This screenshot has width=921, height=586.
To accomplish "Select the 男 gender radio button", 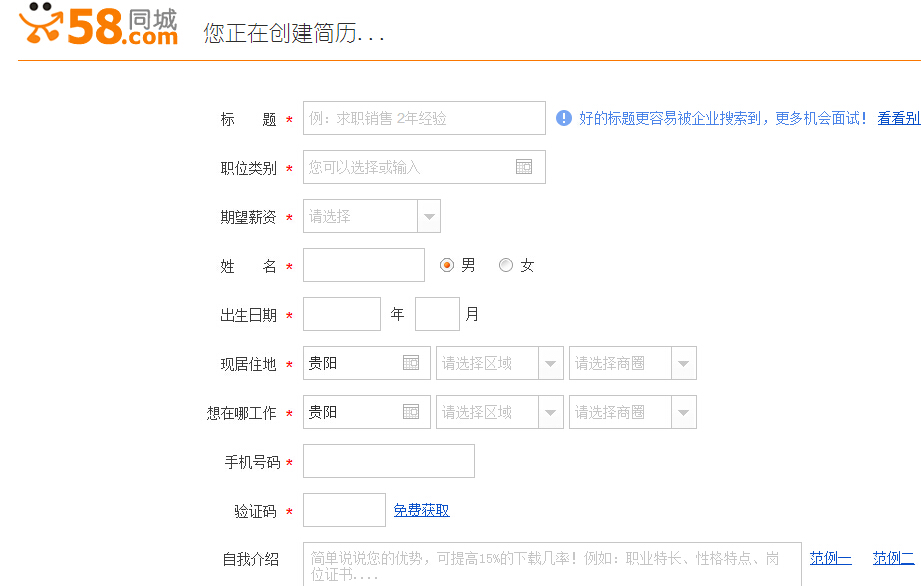I will tap(446, 264).
